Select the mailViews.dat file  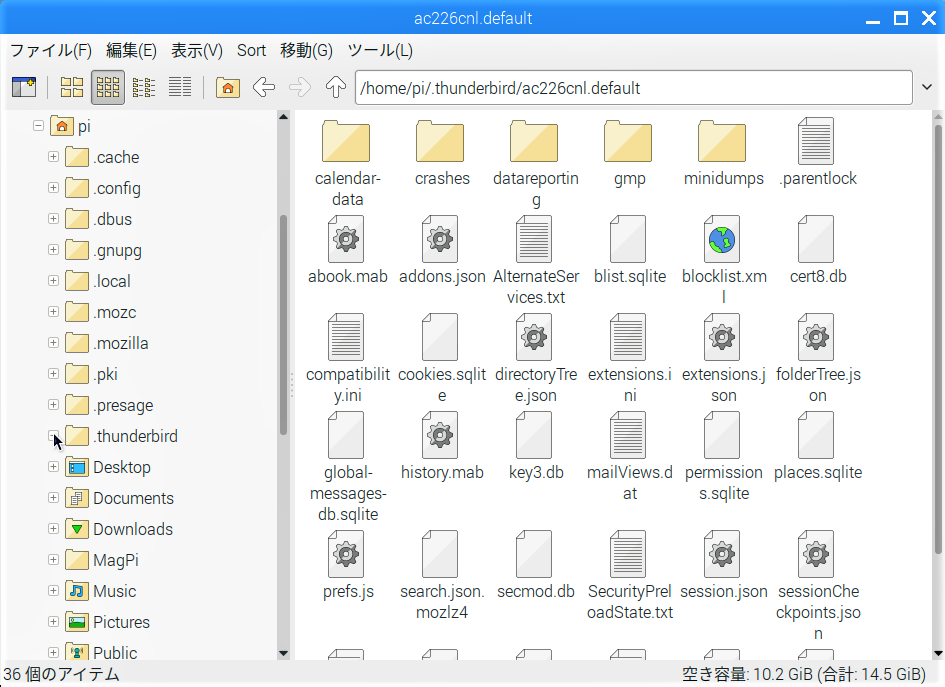point(629,457)
